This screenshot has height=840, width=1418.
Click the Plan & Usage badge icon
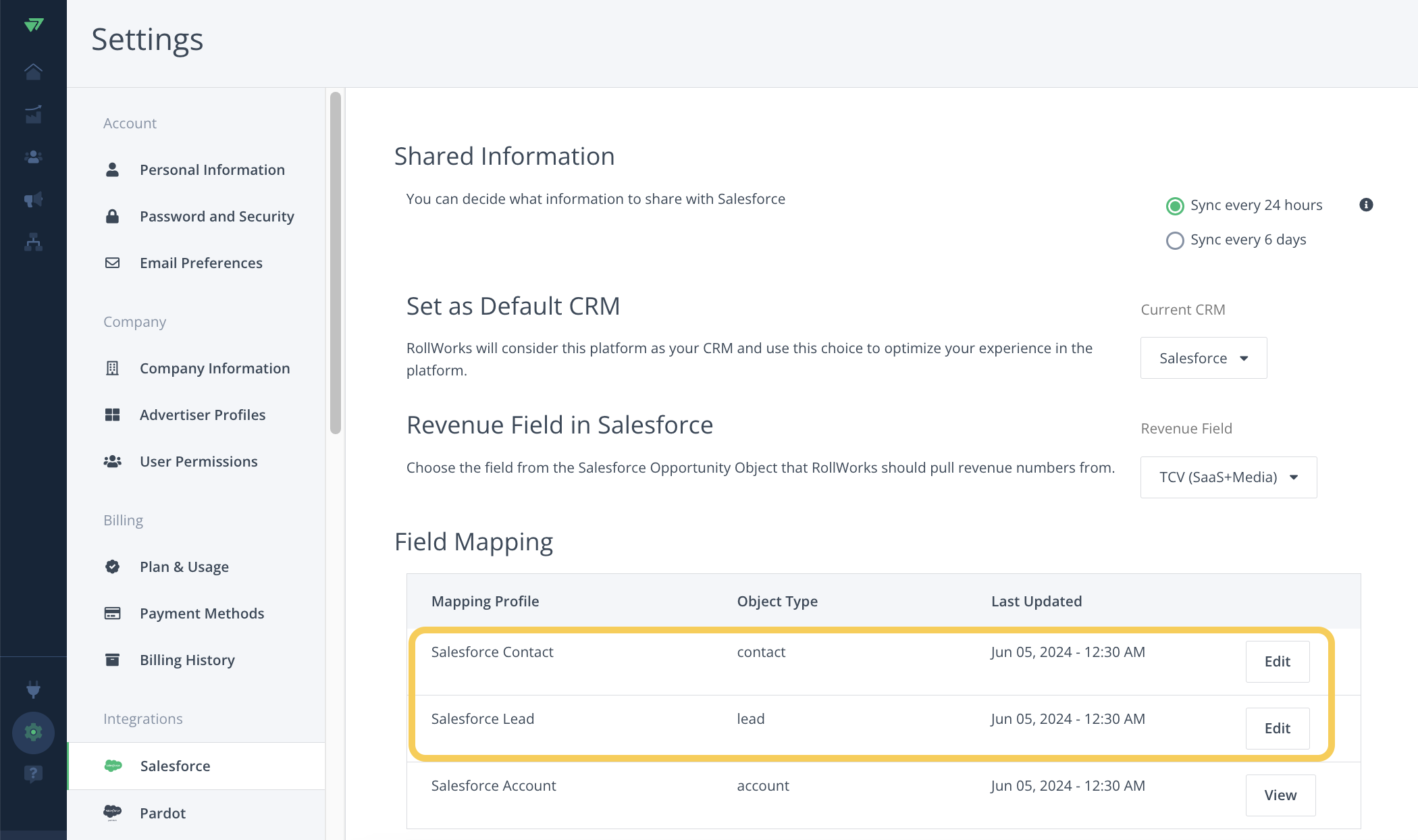(112, 567)
